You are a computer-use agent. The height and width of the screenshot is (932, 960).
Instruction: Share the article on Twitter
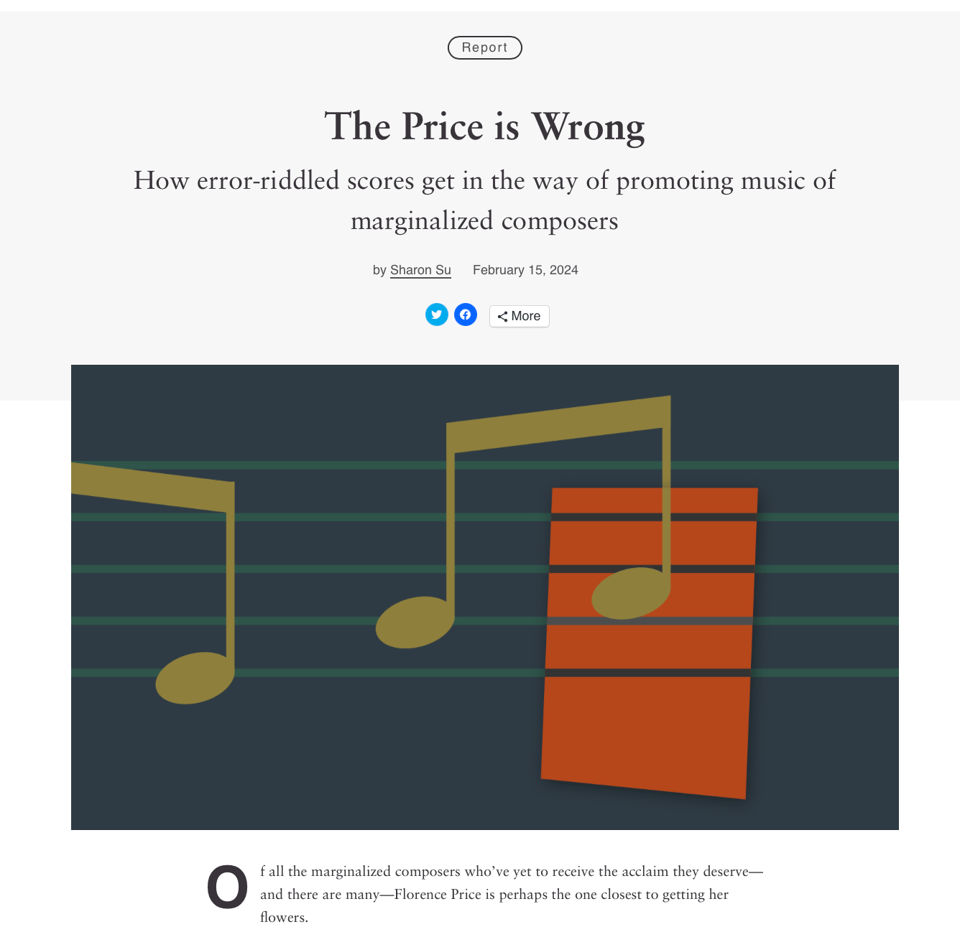pos(436,315)
